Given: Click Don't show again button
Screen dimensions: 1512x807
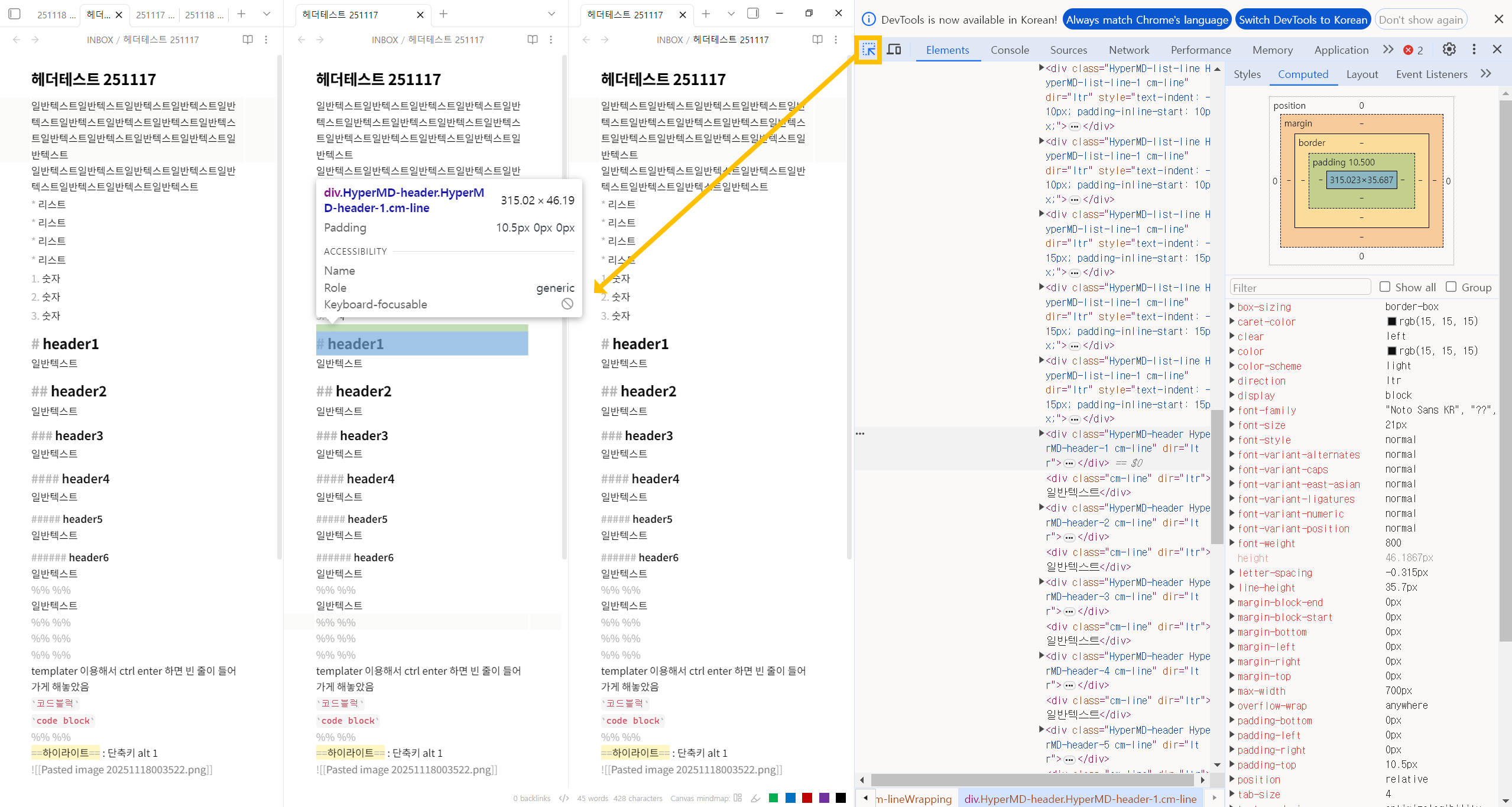Looking at the screenshot, I should click(x=1420, y=19).
